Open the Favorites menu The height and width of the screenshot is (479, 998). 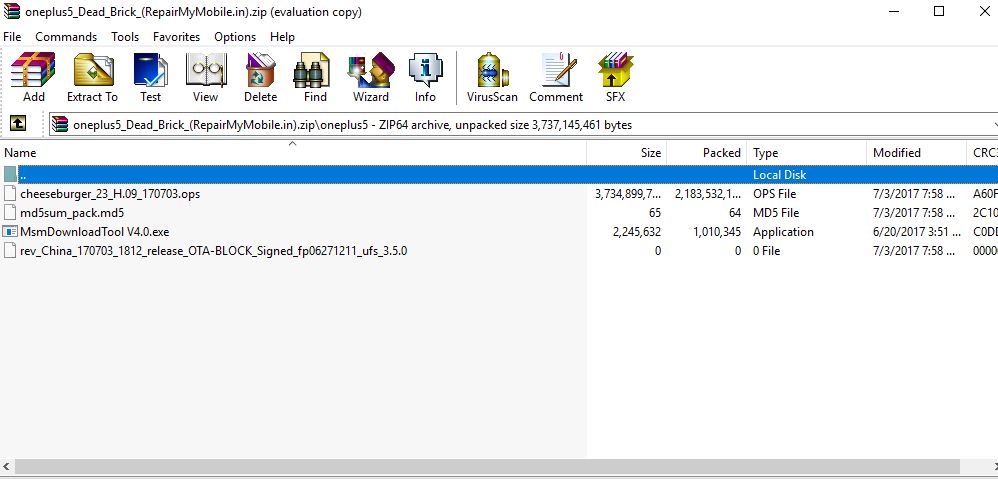(176, 37)
